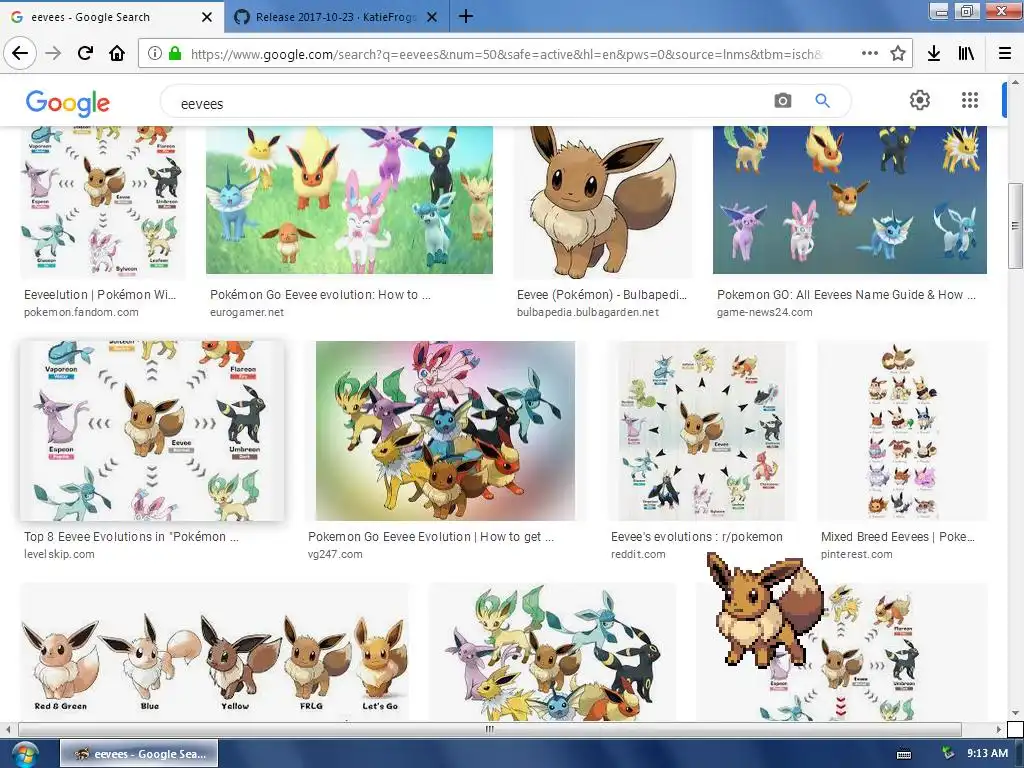Search by image with the camera icon
Image resolution: width=1024 pixels, height=768 pixels.
point(782,101)
